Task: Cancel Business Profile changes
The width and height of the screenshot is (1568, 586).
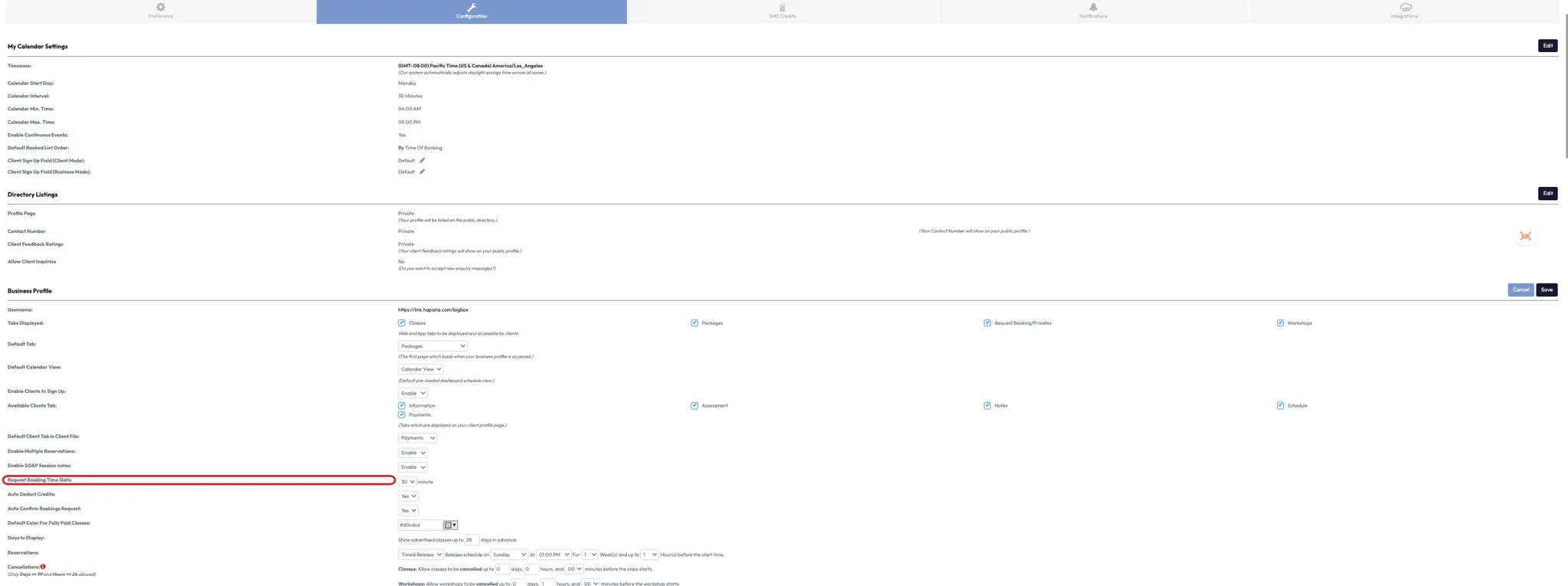Action: (1520, 290)
